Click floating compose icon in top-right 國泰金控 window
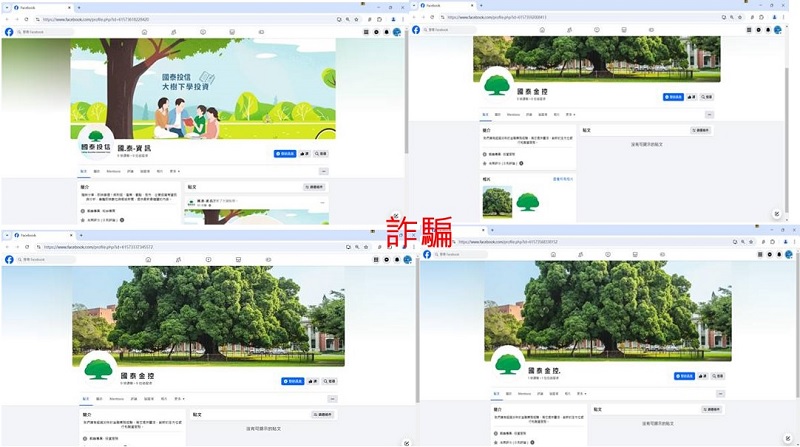This screenshot has width=800, height=447. tap(777, 214)
